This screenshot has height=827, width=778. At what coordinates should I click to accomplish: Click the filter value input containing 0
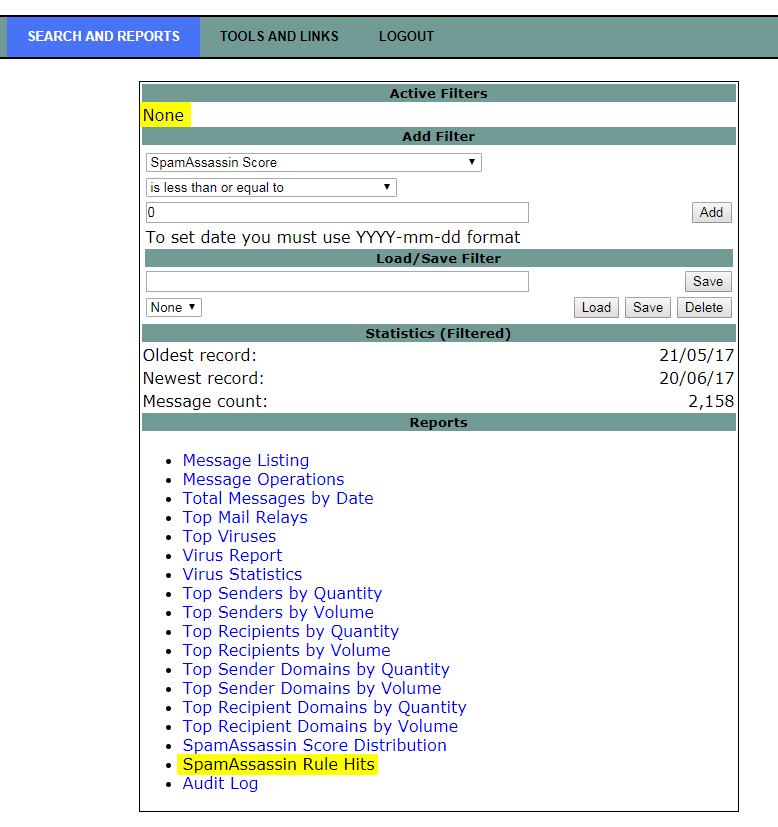[337, 213]
